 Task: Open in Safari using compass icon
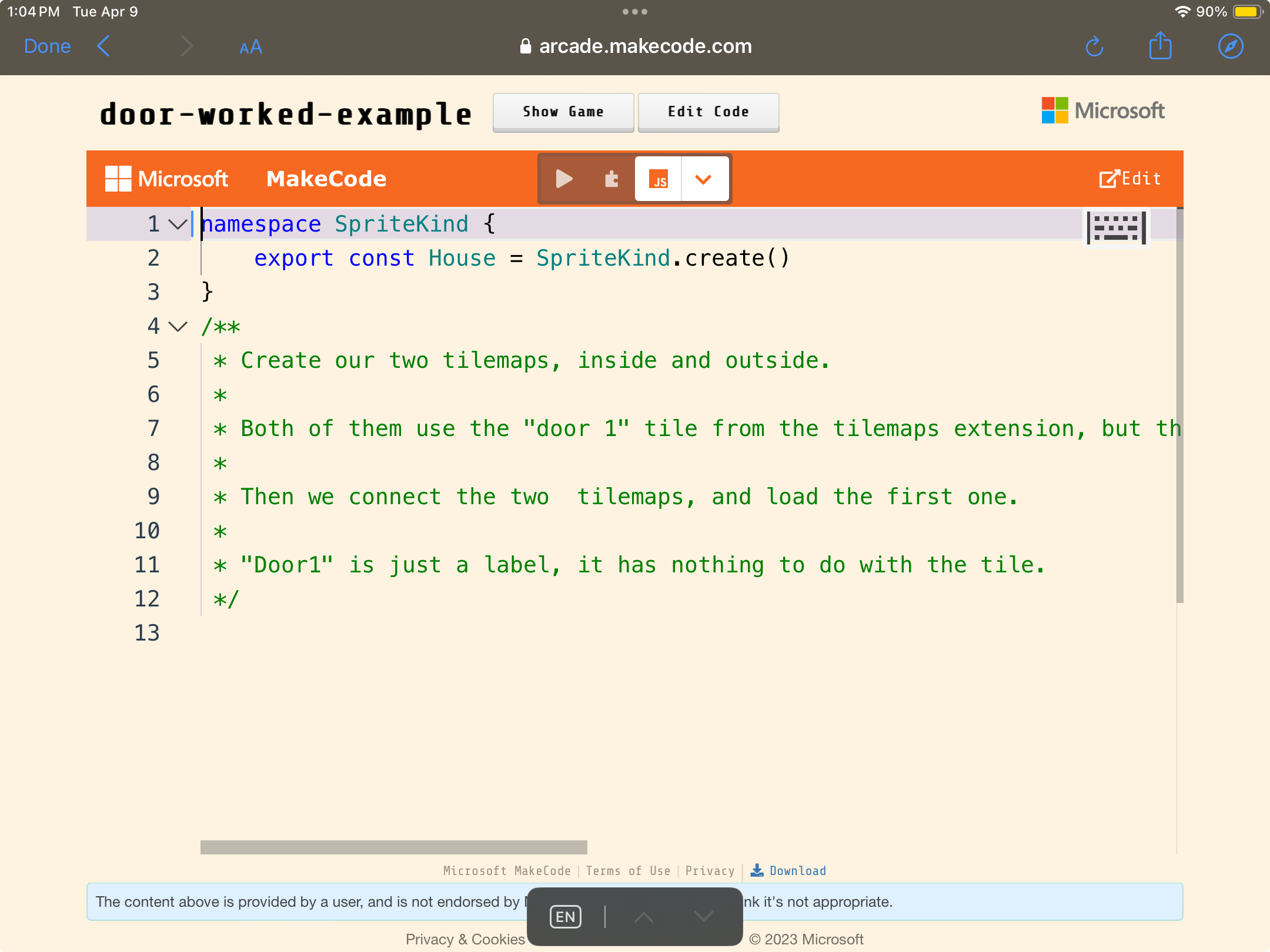(1230, 46)
